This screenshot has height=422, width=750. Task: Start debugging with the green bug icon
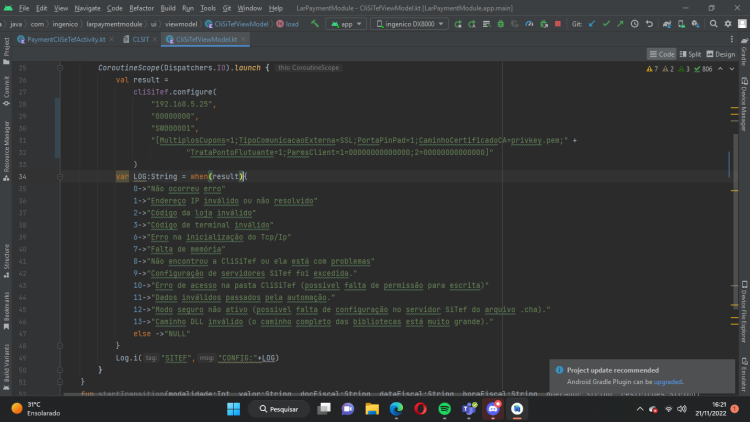click(x=501, y=24)
